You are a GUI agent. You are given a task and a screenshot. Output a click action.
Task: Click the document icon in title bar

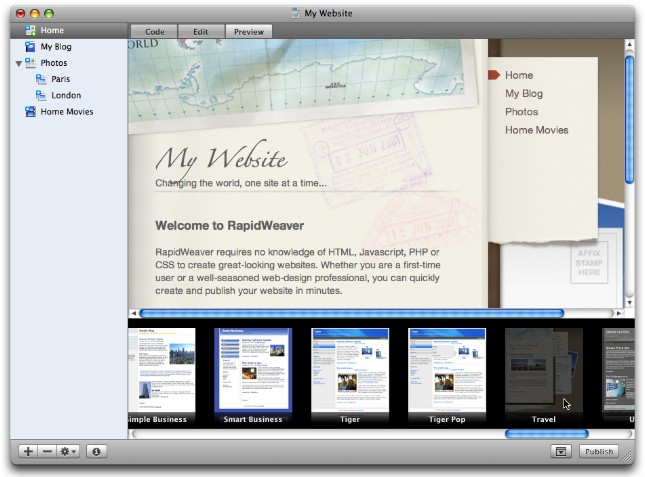click(x=295, y=13)
